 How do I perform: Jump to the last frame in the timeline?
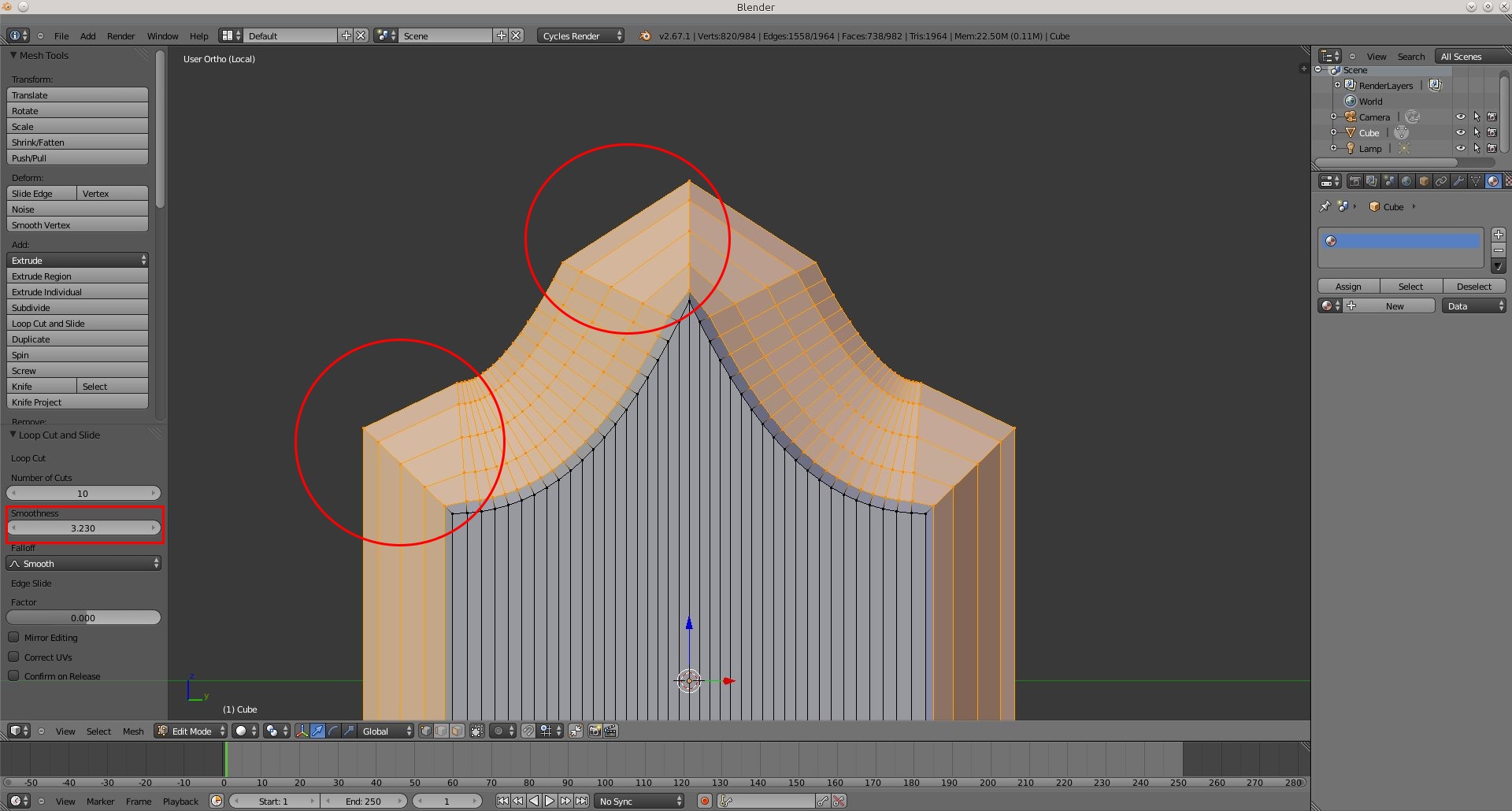(x=581, y=801)
